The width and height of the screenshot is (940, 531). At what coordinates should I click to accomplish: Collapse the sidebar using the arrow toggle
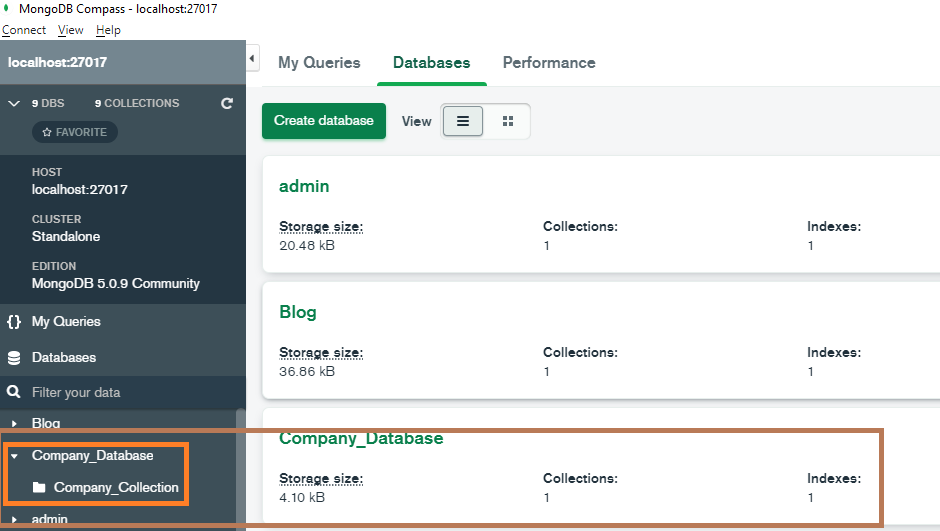252,58
